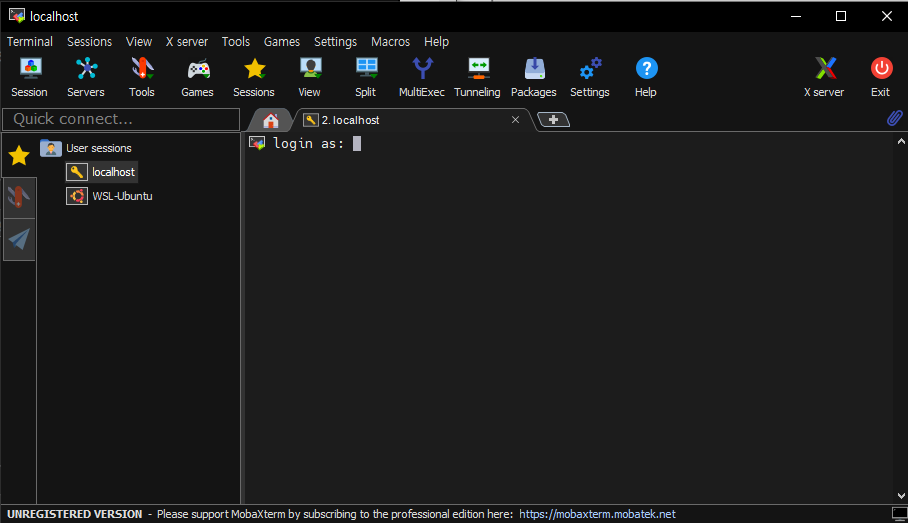Click the Quick connect input field
The image size is (908, 523).
(x=121, y=119)
